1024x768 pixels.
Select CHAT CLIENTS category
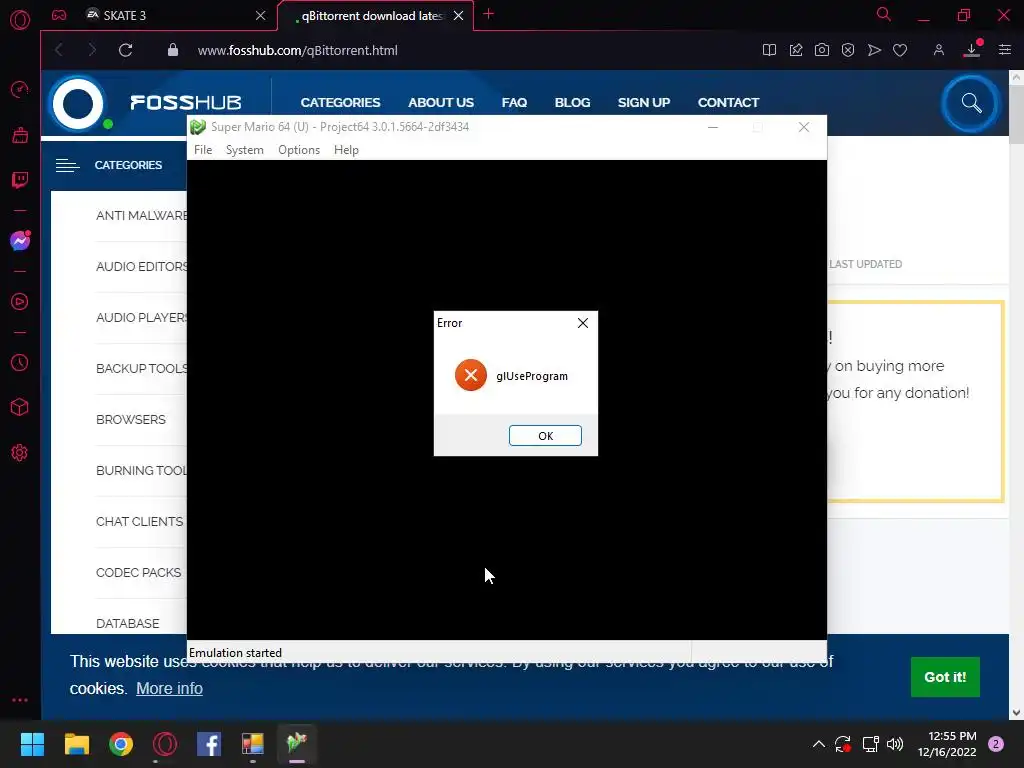[139, 521]
